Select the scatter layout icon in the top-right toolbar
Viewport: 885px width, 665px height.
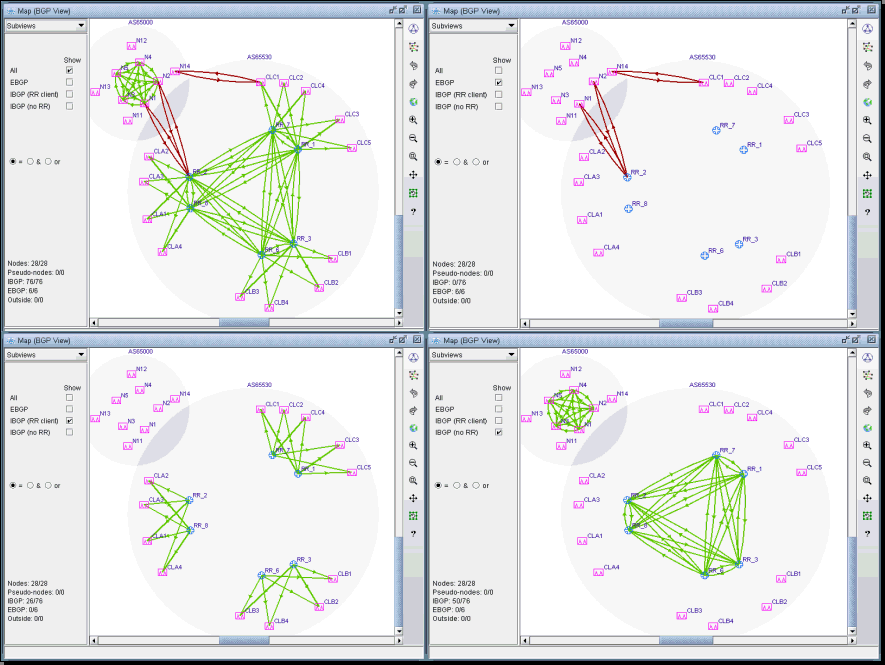(869, 47)
